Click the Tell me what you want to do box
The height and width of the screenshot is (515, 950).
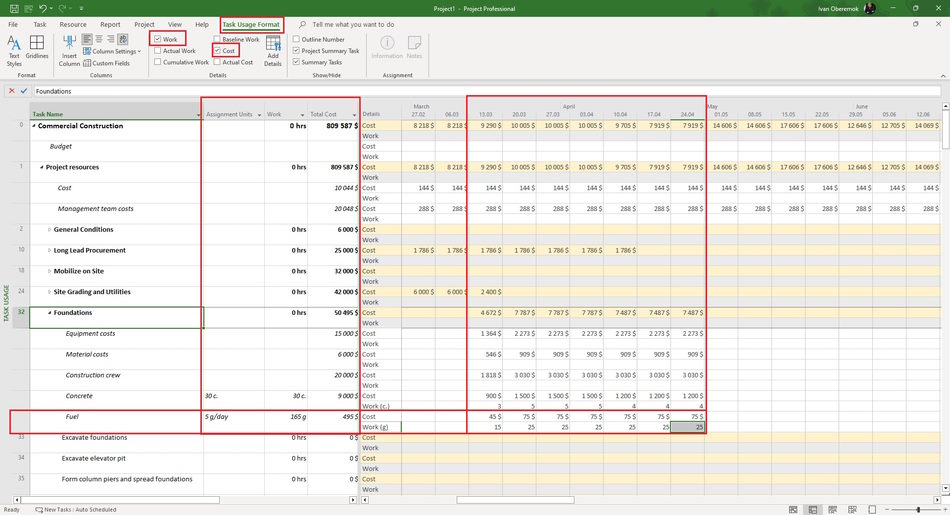click(353, 25)
